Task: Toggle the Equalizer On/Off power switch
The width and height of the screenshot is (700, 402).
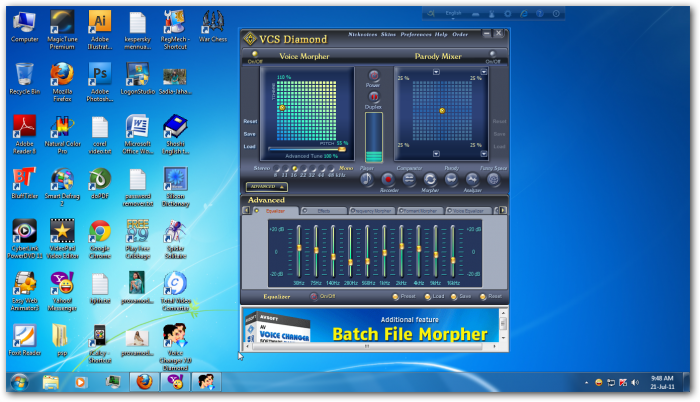Action: click(x=314, y=296)
